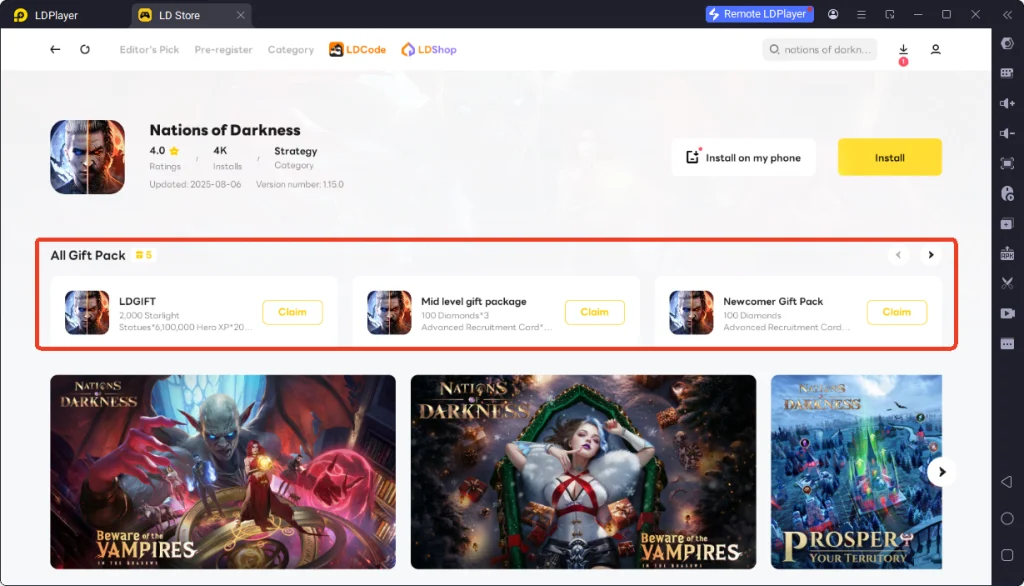This screenshot has height=586, width=1024.
Task: Open the LDPlayer account avatar in title bar
Action: [833, 14]
